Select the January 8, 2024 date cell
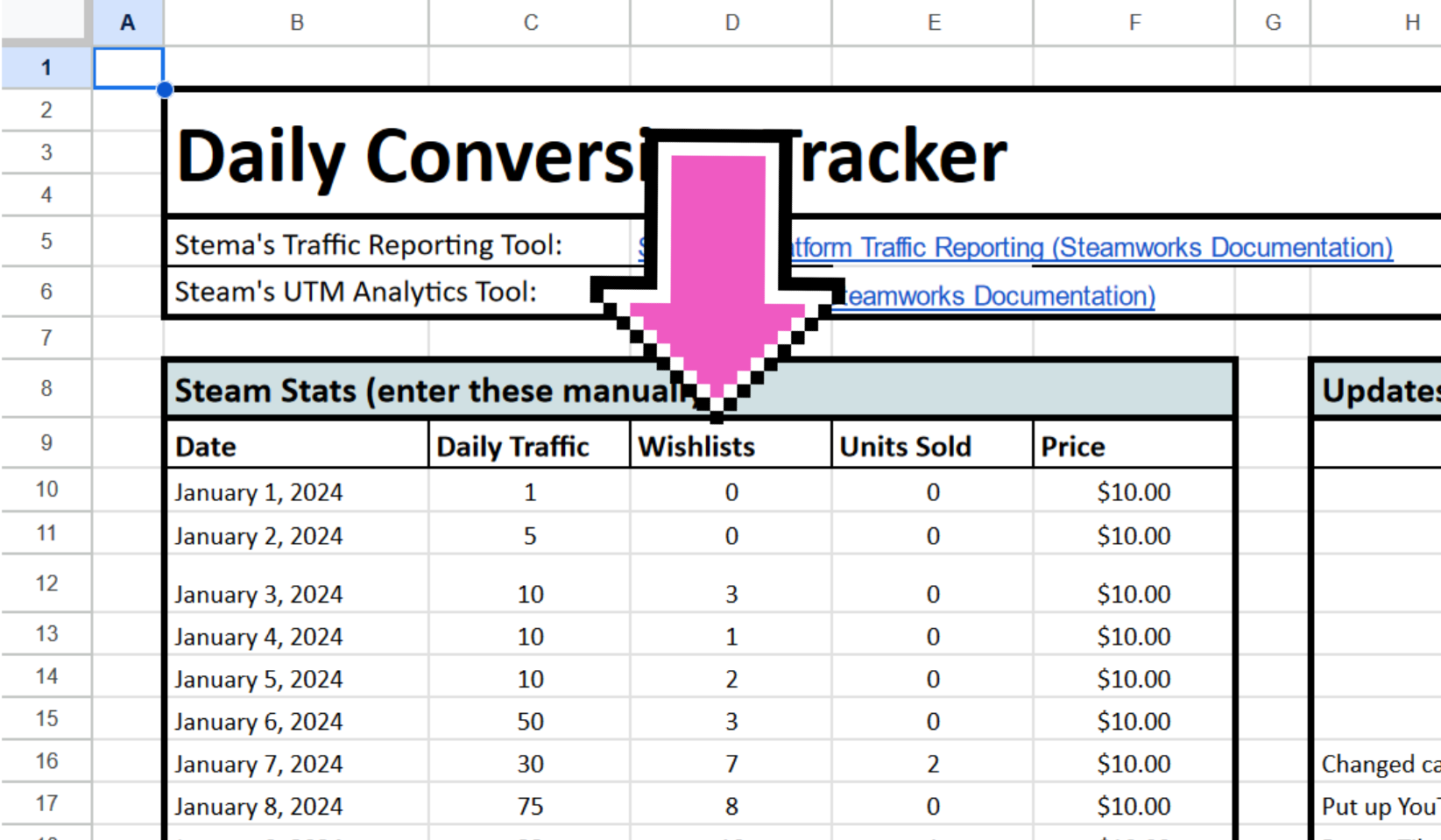Screen dimensions: 1441x840 (x=297, y=805)
